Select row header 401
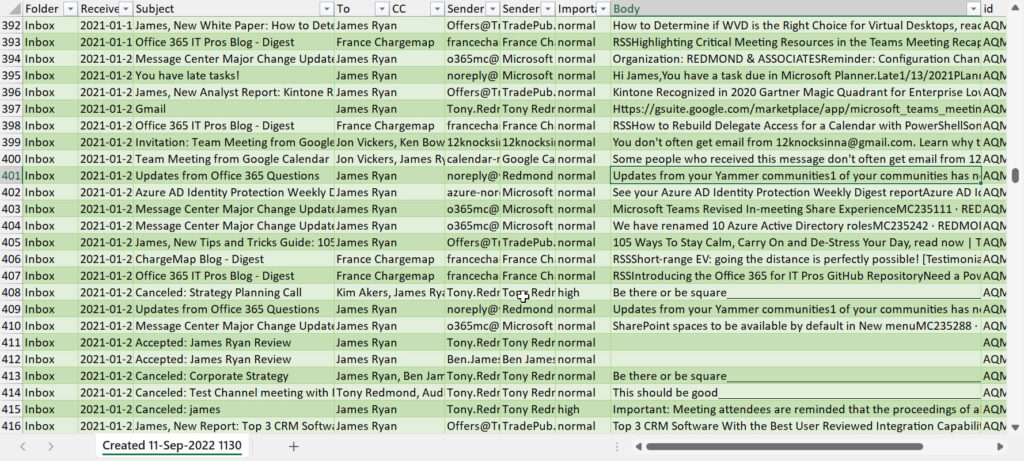The height and width of the screenshot is (461, 1024). (x=11, y=176)
